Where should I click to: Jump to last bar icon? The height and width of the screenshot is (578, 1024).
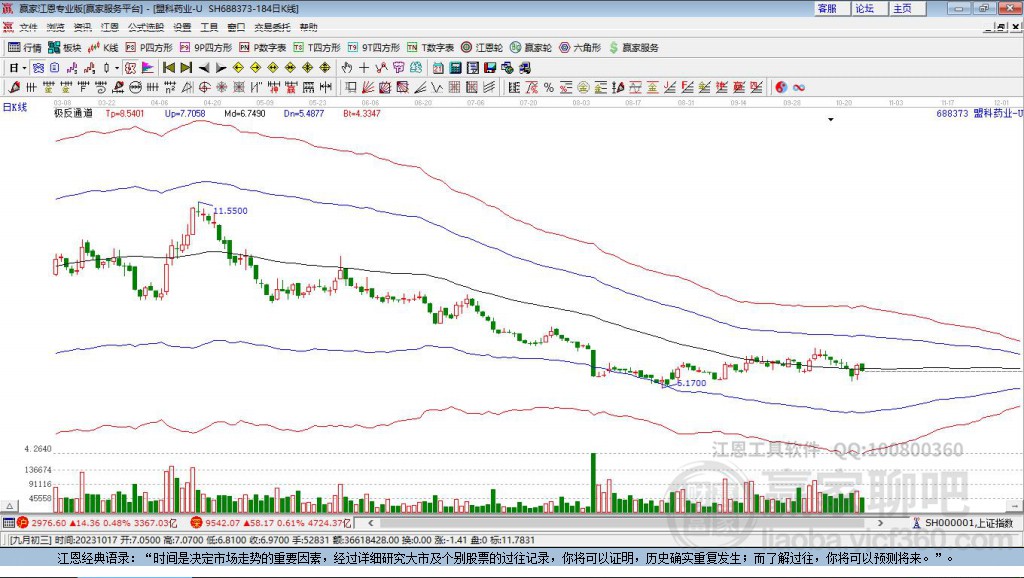tap(186, 68)
